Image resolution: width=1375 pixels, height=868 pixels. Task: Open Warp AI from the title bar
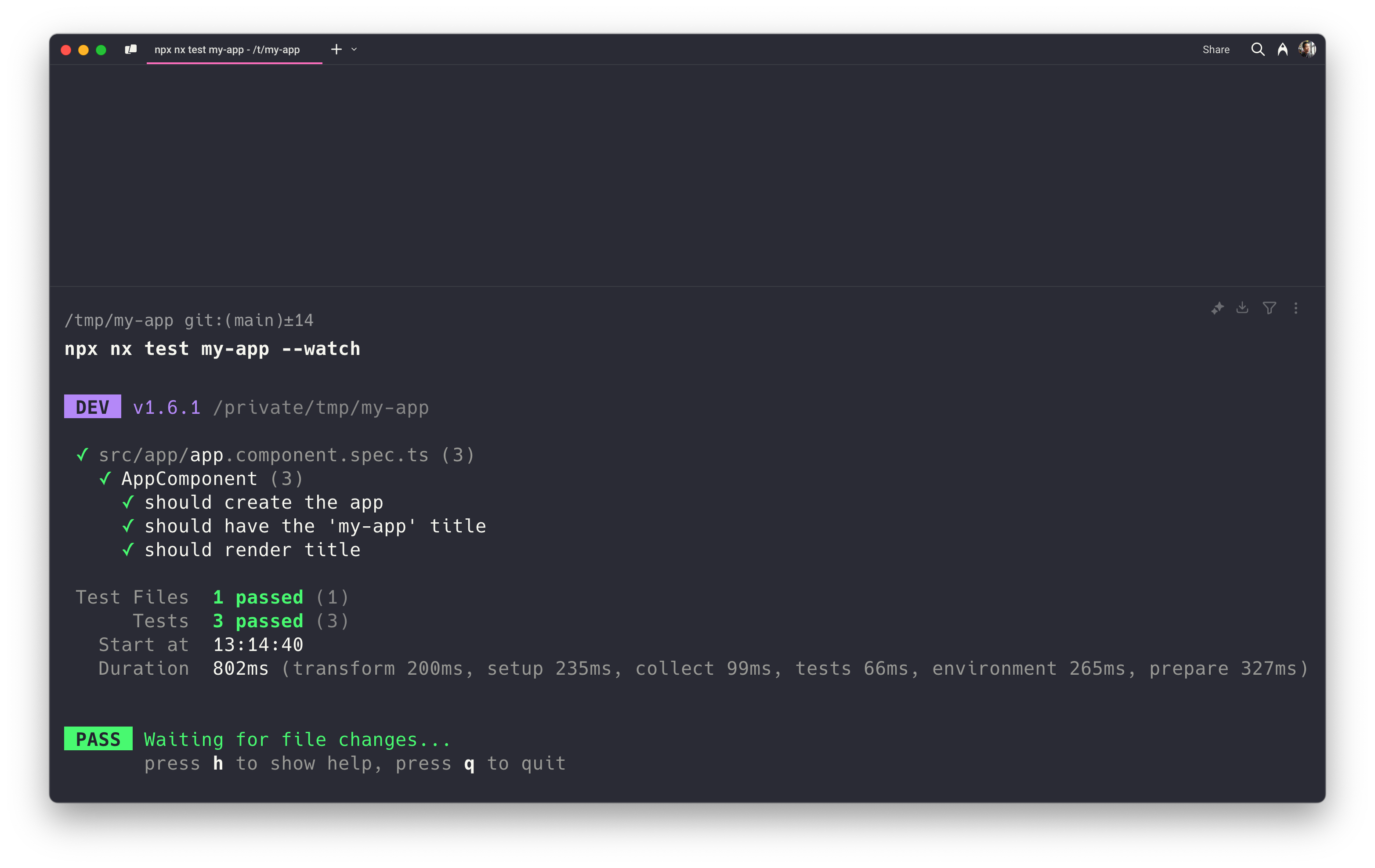pos(1282,50)
